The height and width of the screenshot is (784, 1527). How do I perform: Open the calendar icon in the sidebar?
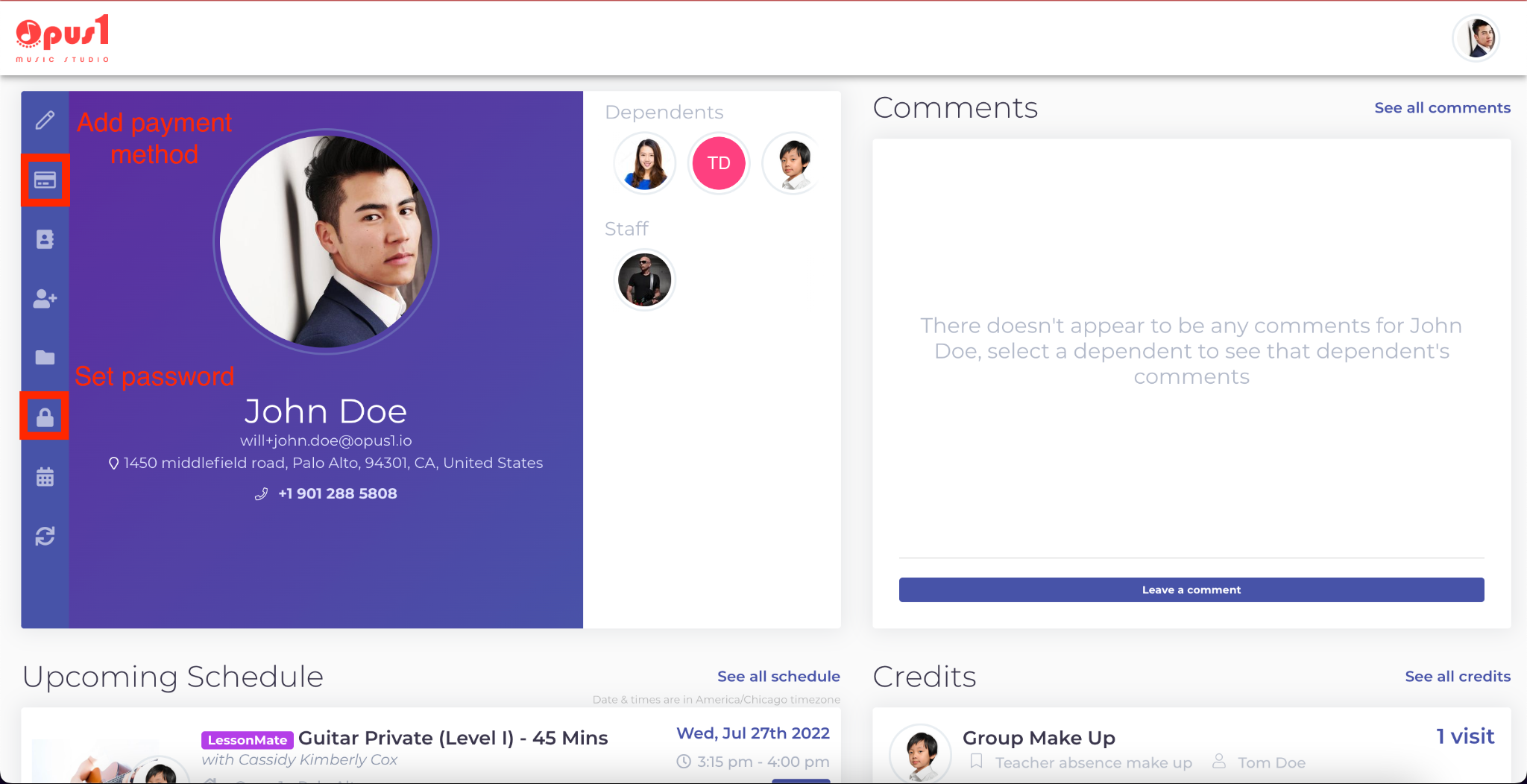pyautogui.click(x=45, y=476)
